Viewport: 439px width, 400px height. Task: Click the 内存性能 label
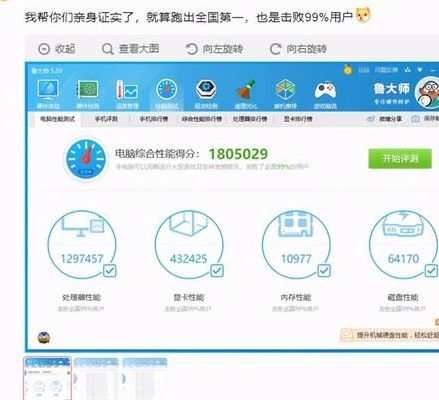[x=296, y=297]
